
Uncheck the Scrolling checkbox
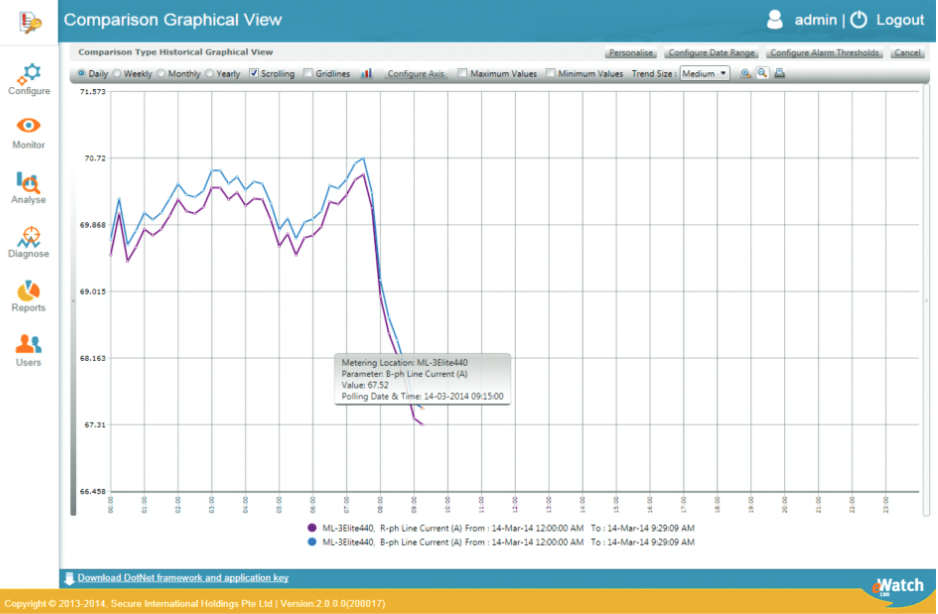254,73
